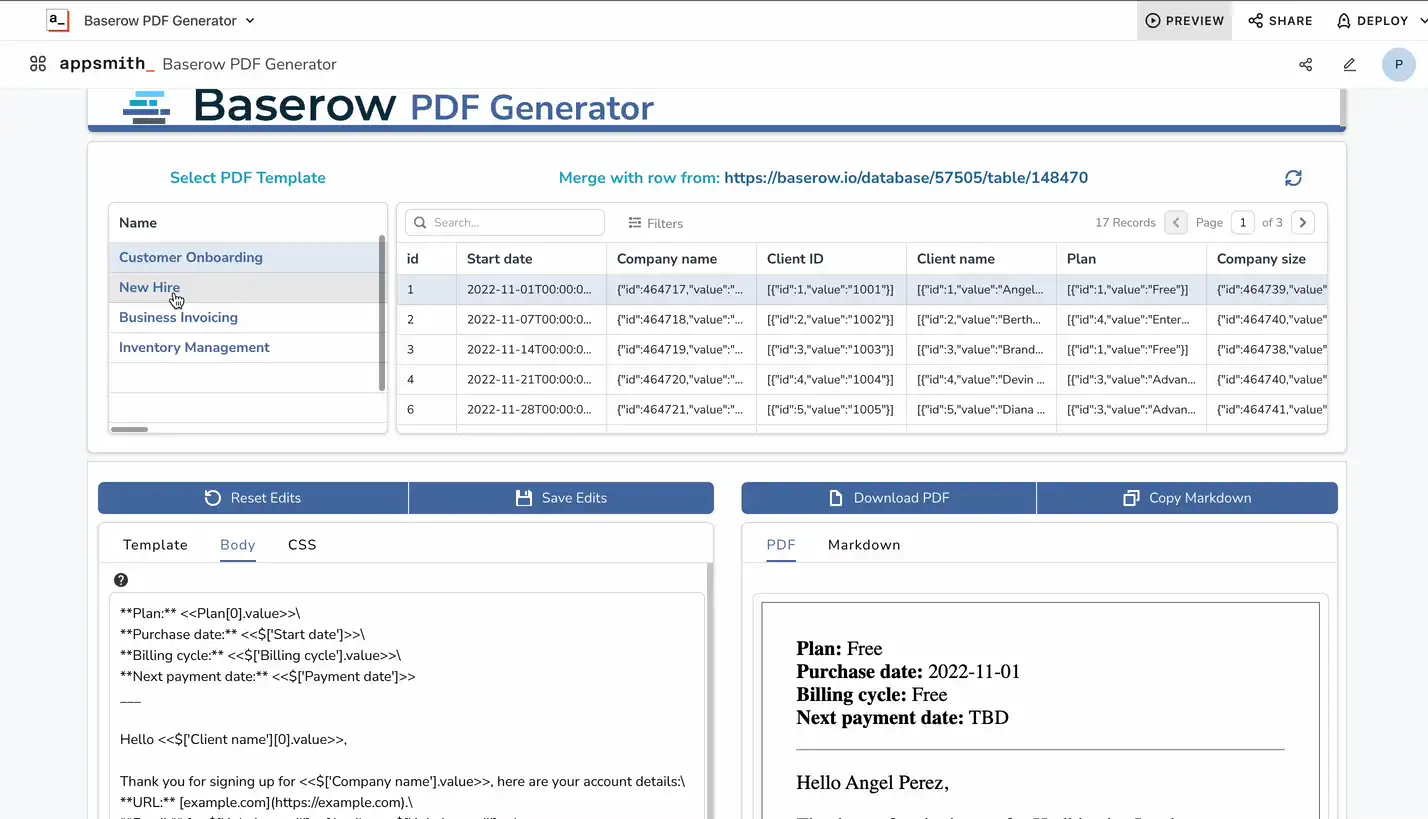Click the Preview play icon
Viewport: 1428px width, 819px height.
pos(1152,20)
